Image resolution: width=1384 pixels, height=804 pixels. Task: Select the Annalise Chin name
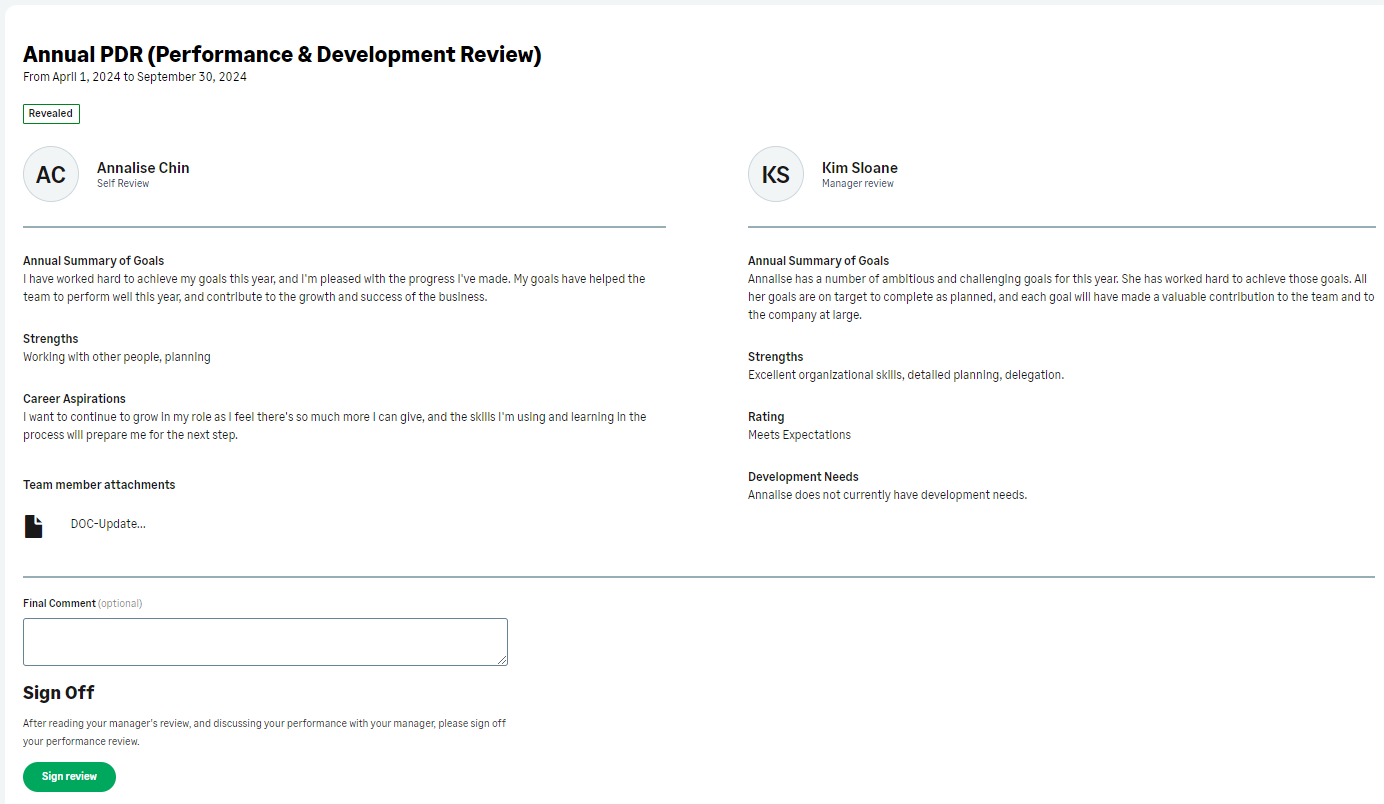point(143,168)
